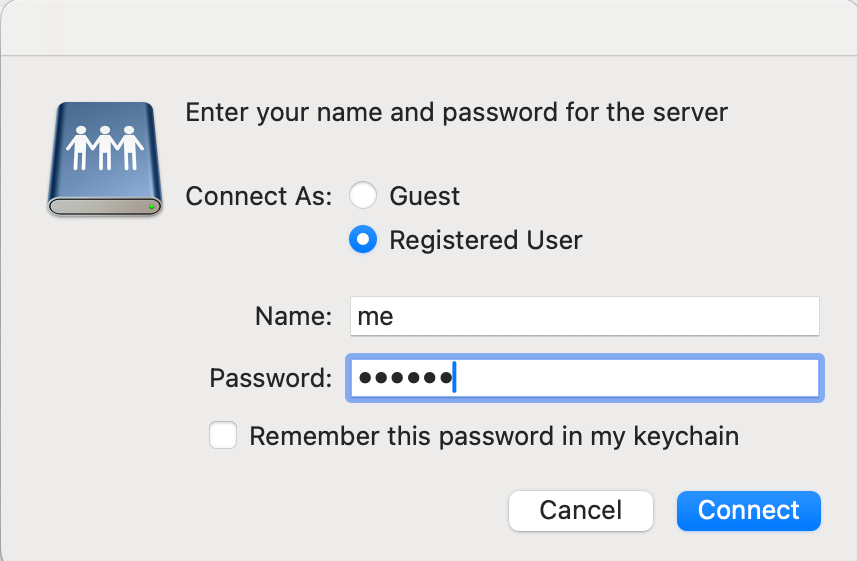Click the password dots in the Password field
This screenshot has width=857, height=561.
click(406, 377)
